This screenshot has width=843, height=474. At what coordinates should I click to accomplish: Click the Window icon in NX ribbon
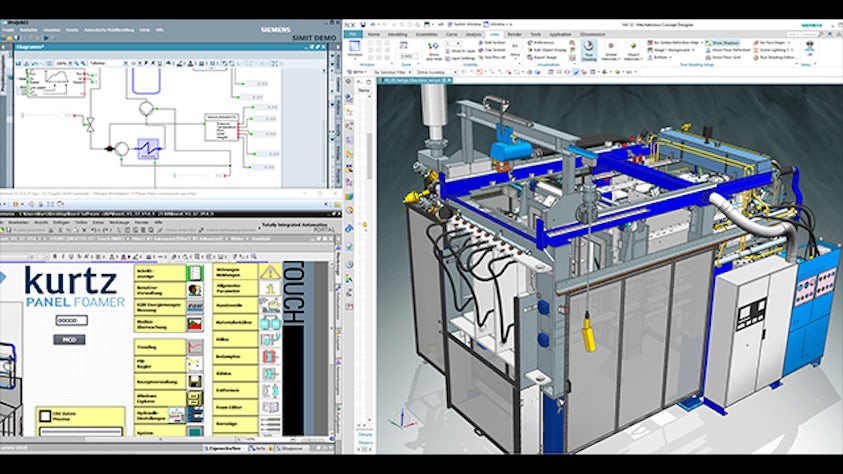pos(355,48)
